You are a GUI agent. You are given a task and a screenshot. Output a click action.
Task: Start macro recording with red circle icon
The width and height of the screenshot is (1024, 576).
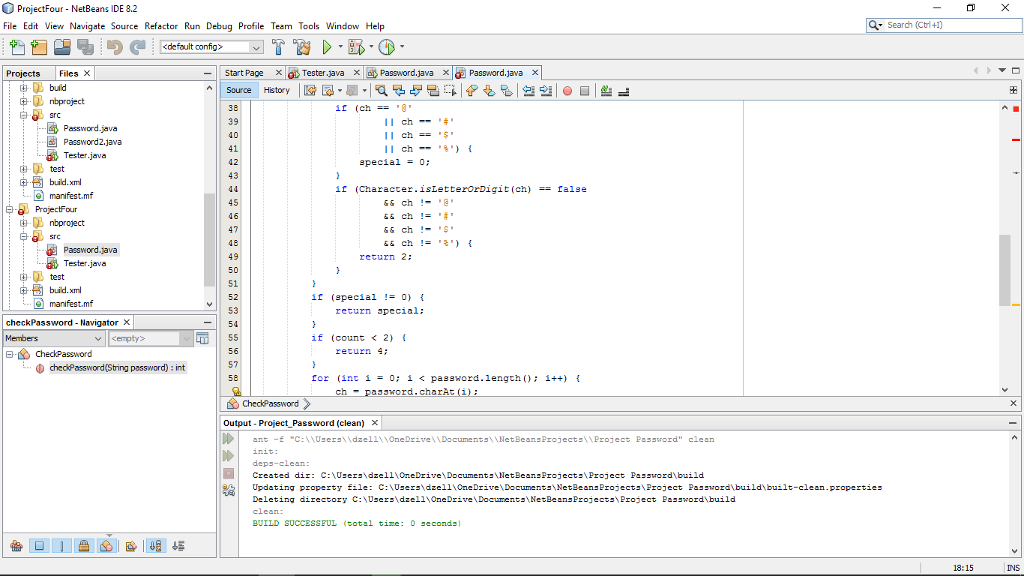pos(567,90)
